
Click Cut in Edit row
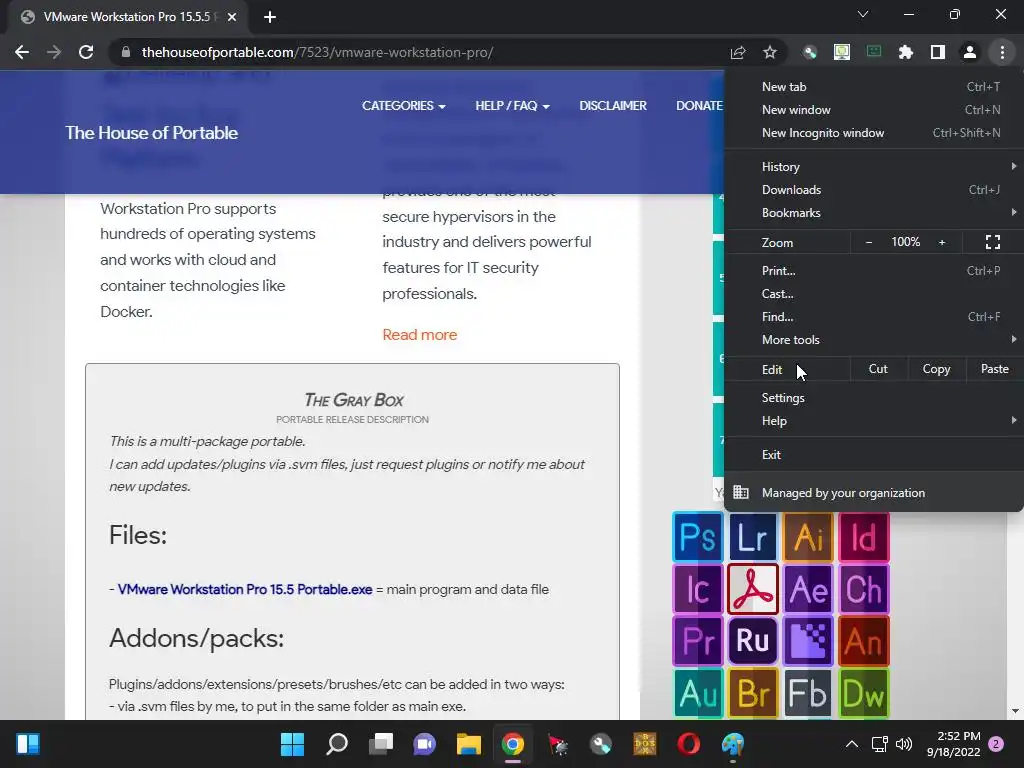point(878,369)
